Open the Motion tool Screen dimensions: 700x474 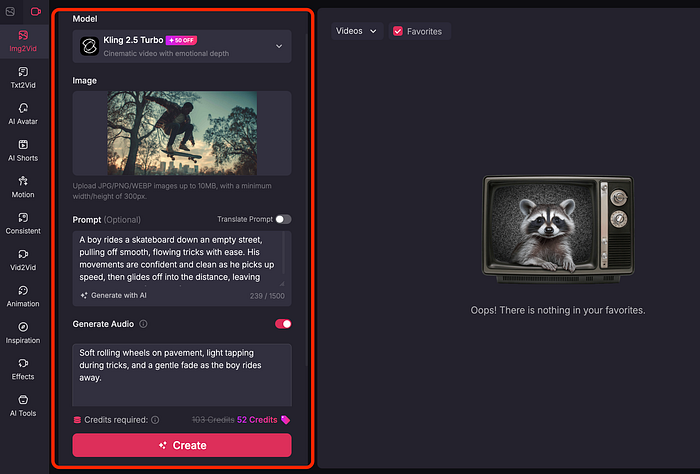click(x=23, y=187)
